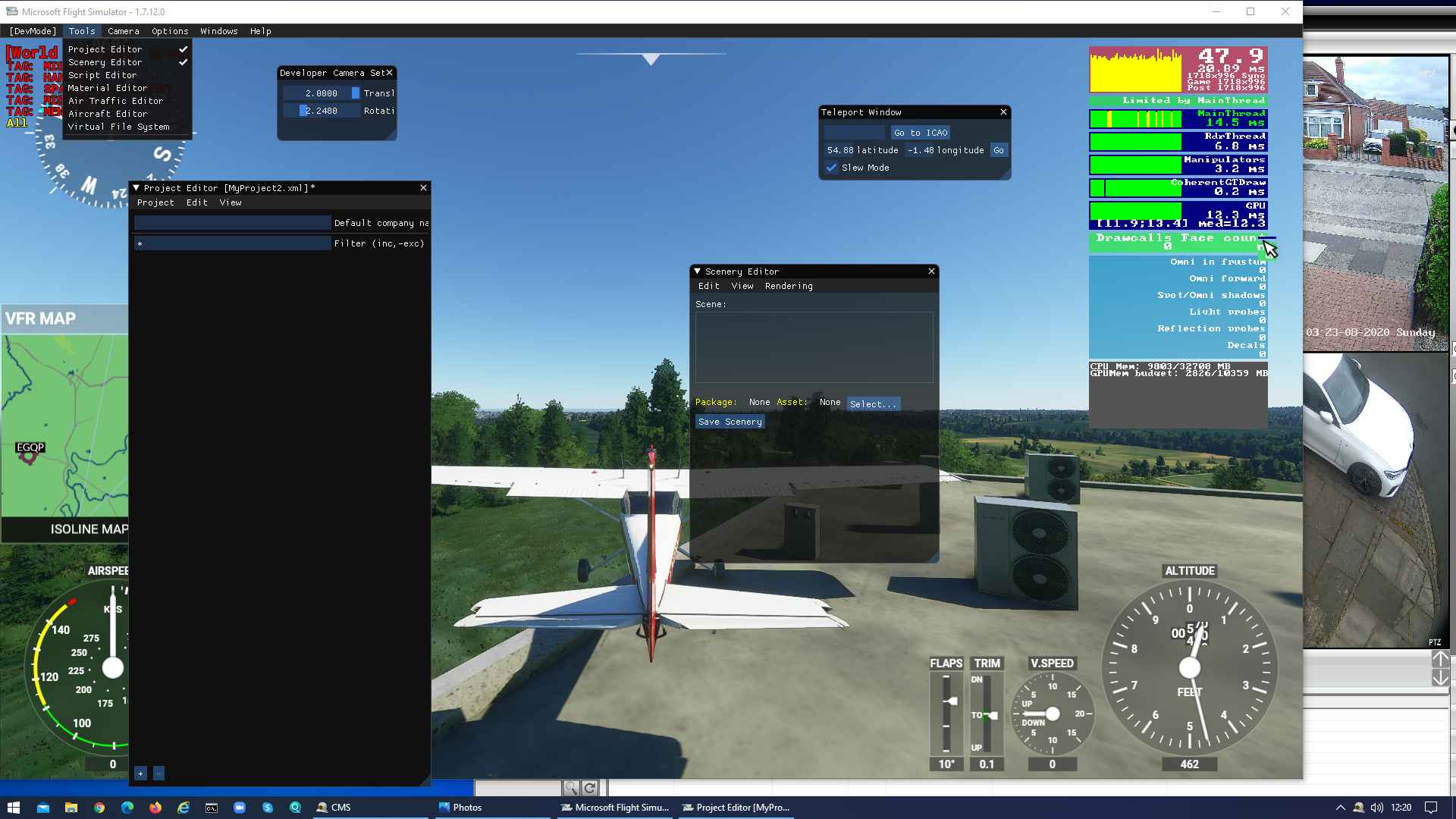Click the Filter input field

click(x=232, y=243)
